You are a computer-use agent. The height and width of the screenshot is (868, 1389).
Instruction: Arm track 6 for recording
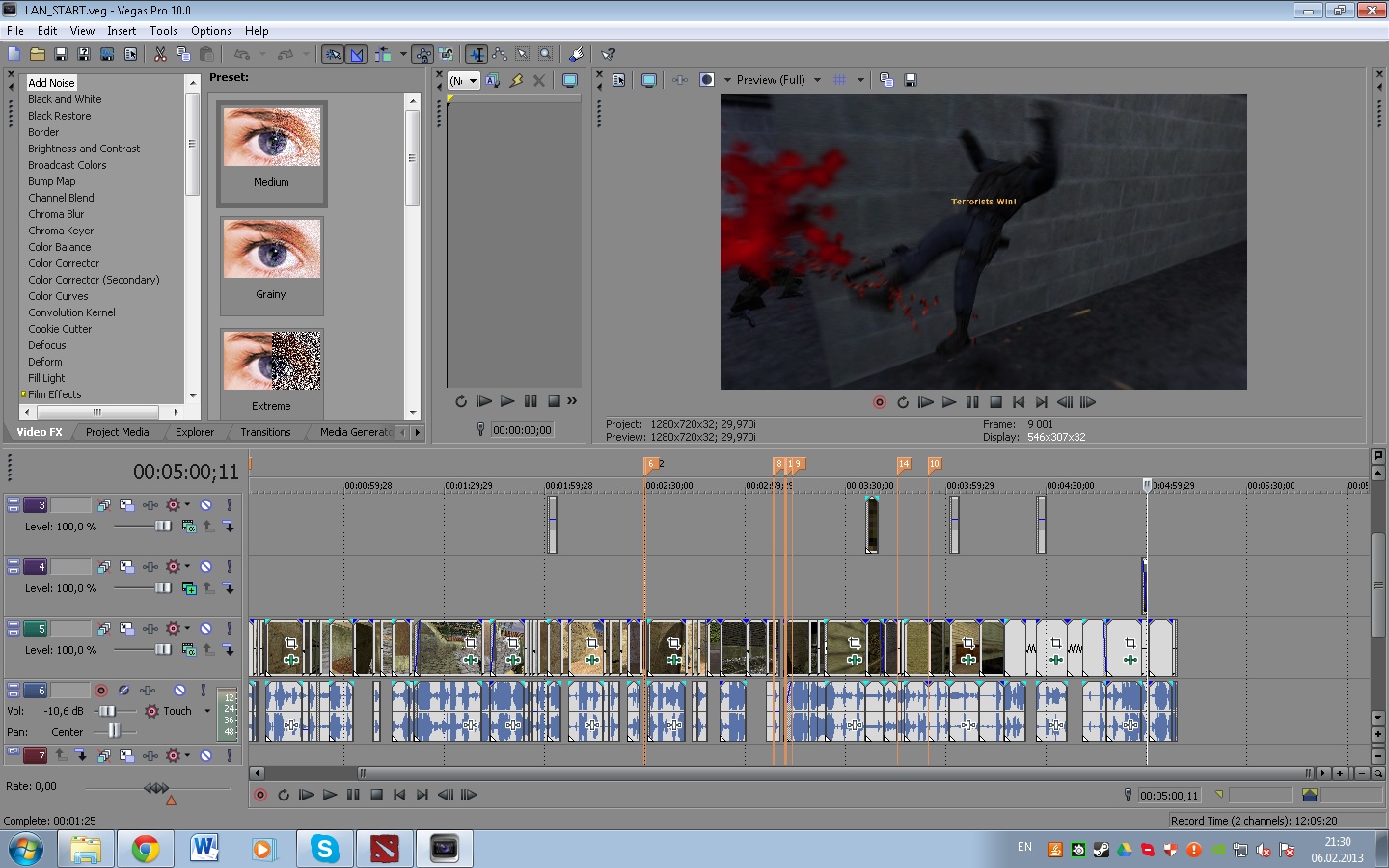coord(100,690)
